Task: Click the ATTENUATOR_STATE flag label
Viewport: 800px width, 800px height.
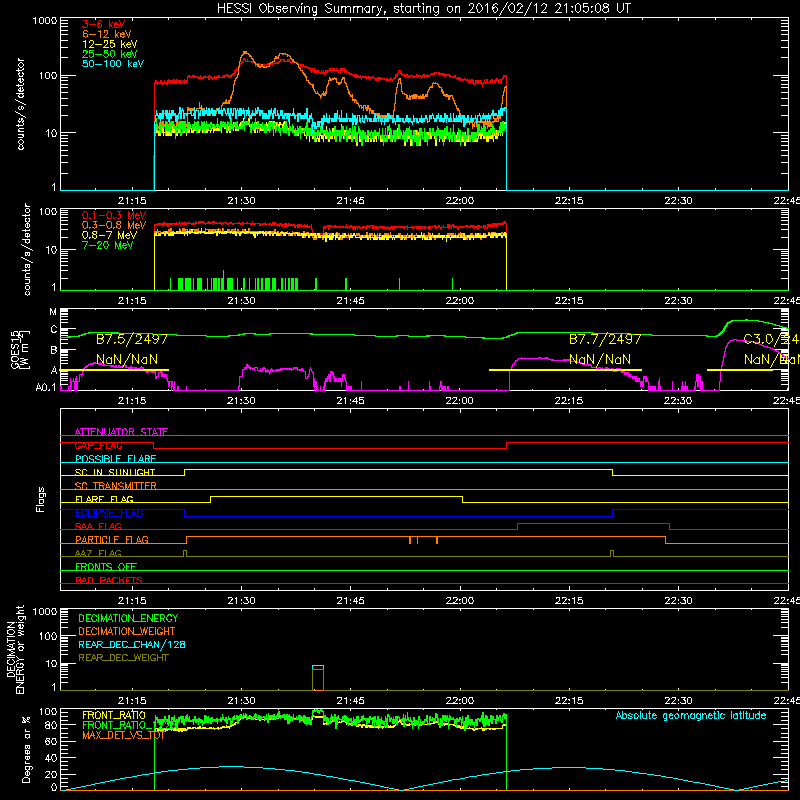Action: click(121, 432)
